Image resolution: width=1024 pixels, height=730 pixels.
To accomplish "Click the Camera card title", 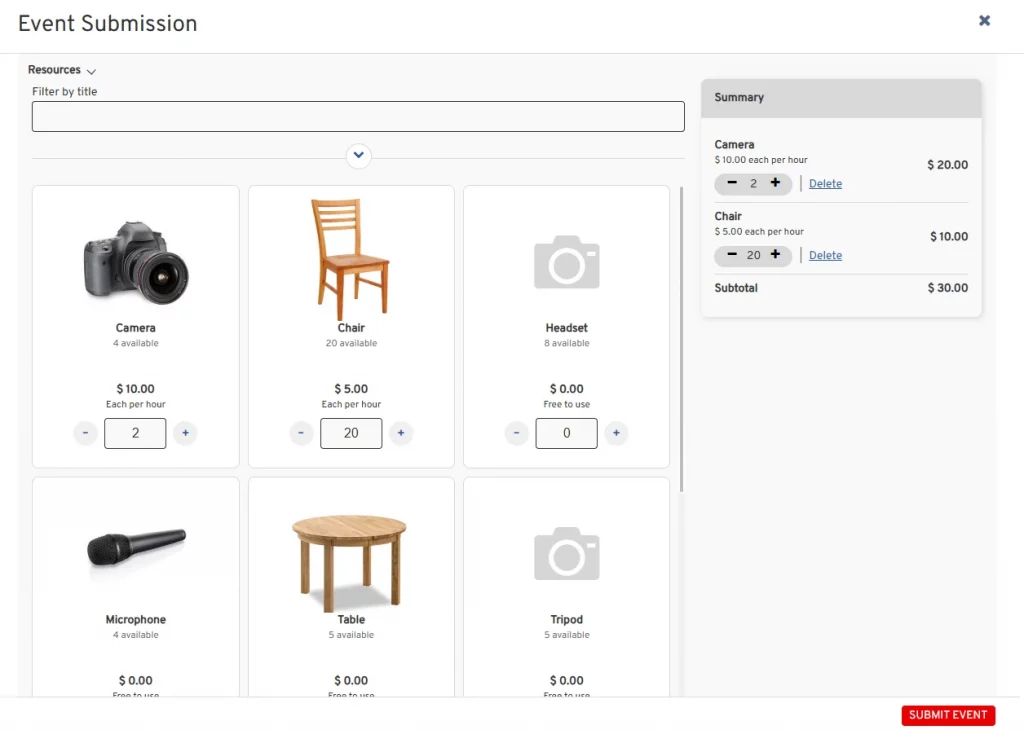I will click(x=136, y=328).
